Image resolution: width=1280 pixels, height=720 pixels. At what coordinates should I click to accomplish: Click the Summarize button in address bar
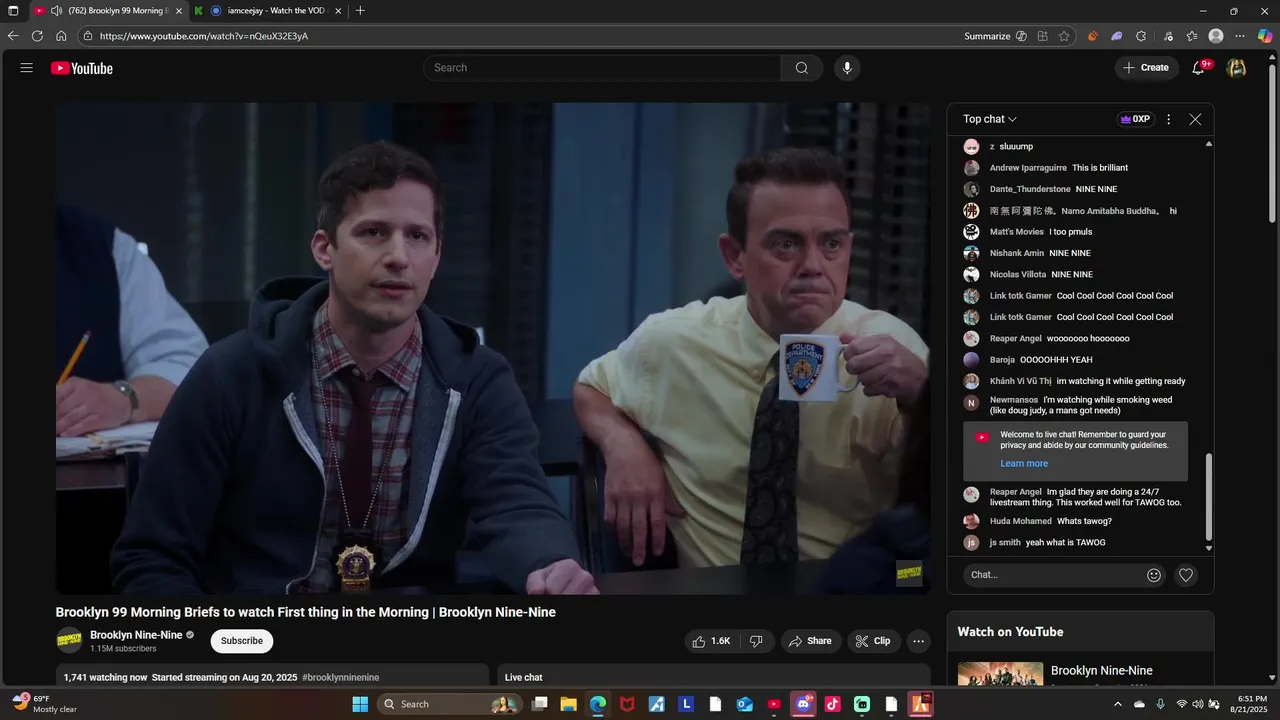point(995,36)
